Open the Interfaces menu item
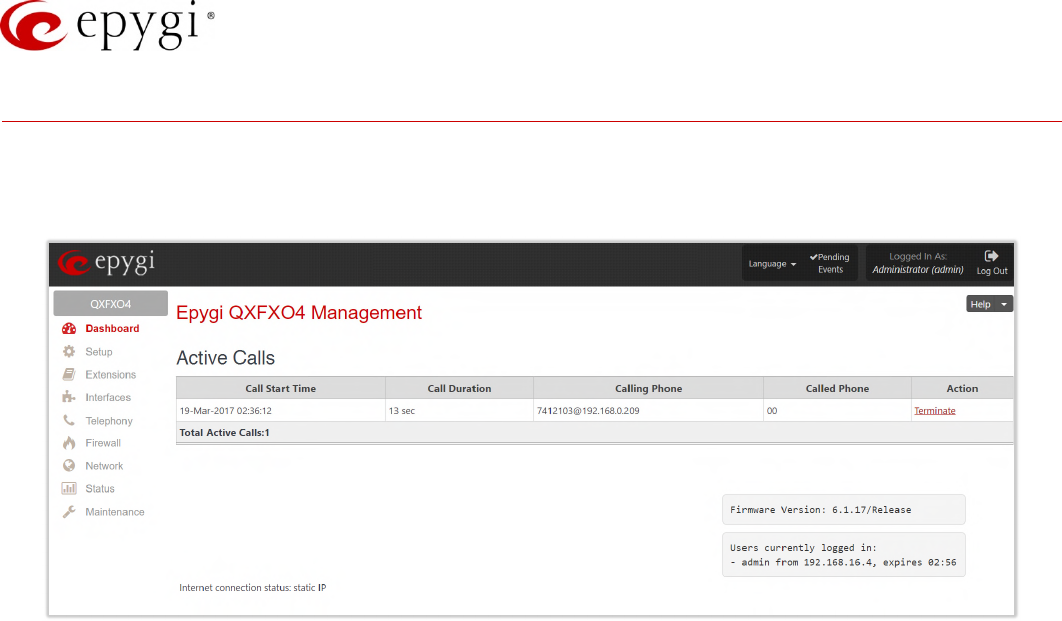 click(x=108, y=398)
